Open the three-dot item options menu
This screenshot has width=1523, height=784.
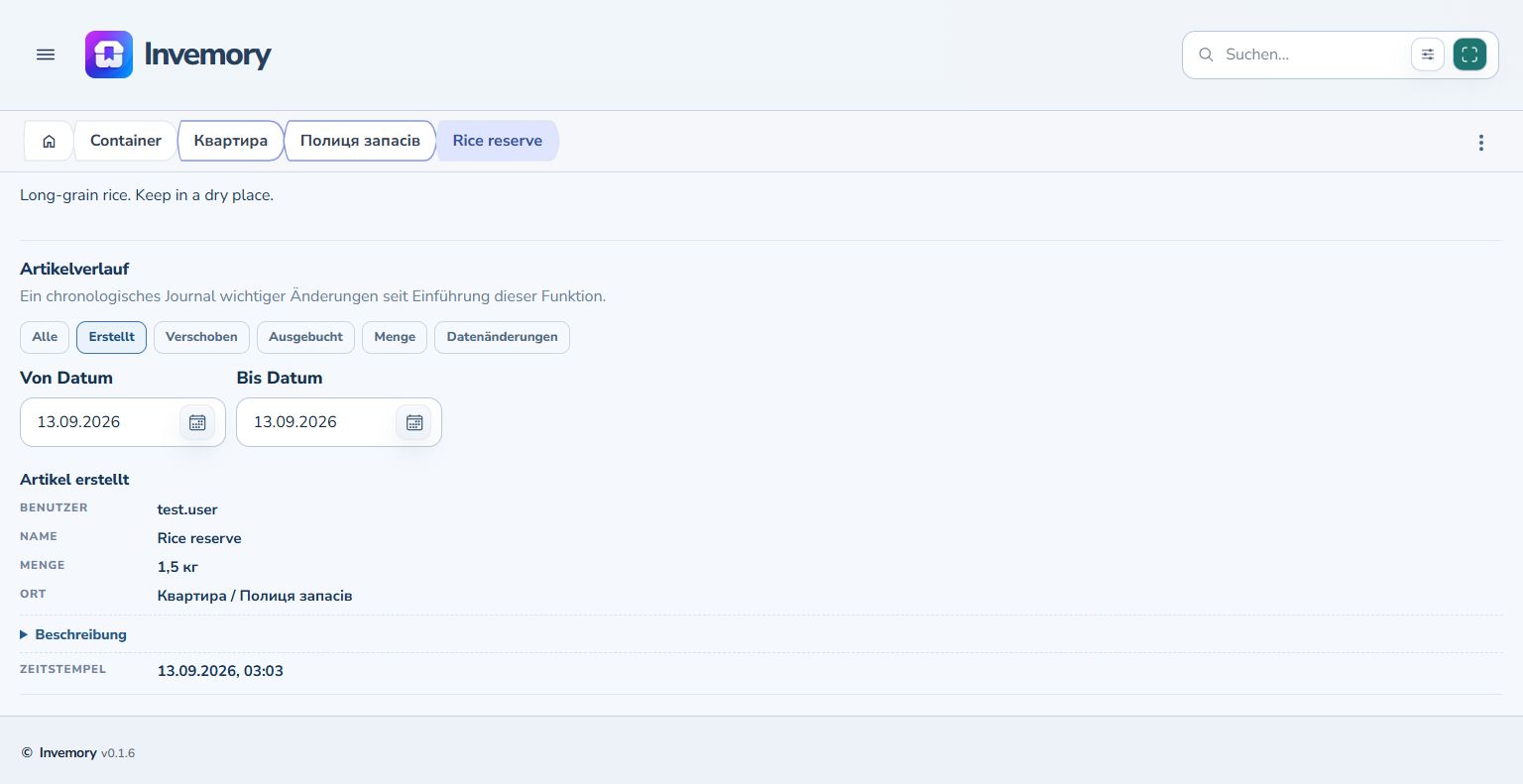tap(1481, 143)
